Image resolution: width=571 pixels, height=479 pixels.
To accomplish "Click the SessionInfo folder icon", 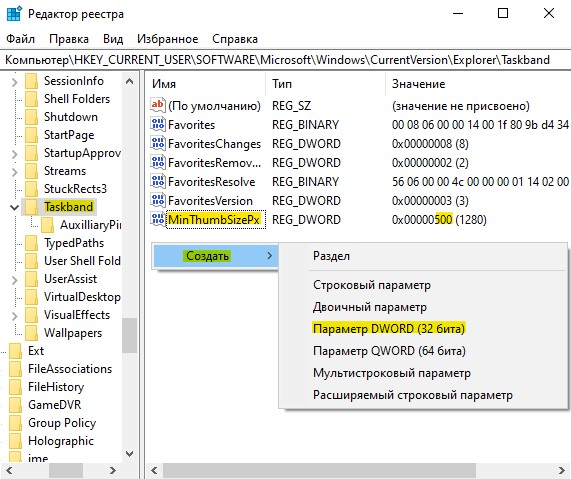I will click(31, 81).
